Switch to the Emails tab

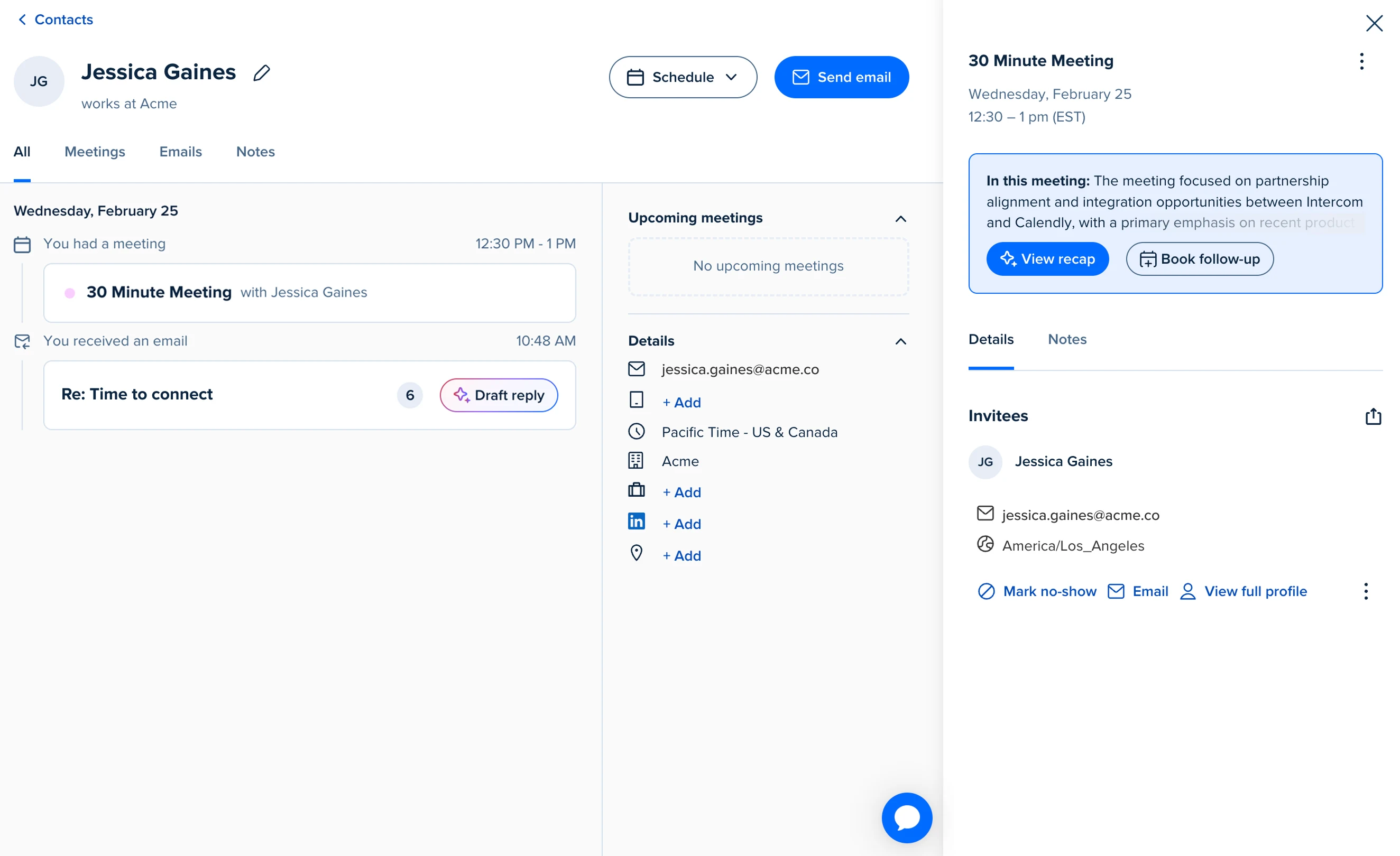tap(180, 152)
